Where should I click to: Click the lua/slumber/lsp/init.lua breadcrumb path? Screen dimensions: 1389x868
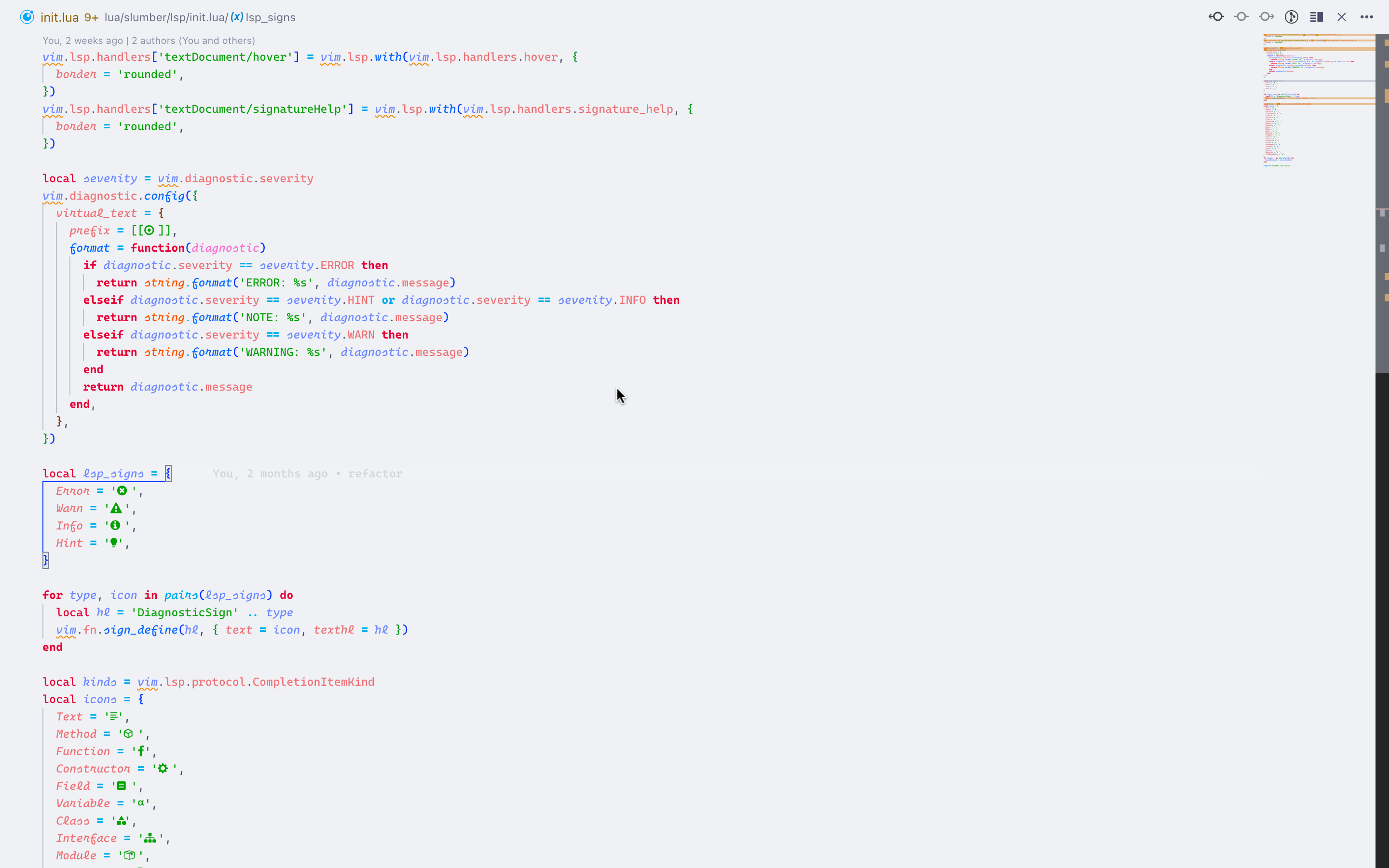pyautogui.click(x=166, y=17)
